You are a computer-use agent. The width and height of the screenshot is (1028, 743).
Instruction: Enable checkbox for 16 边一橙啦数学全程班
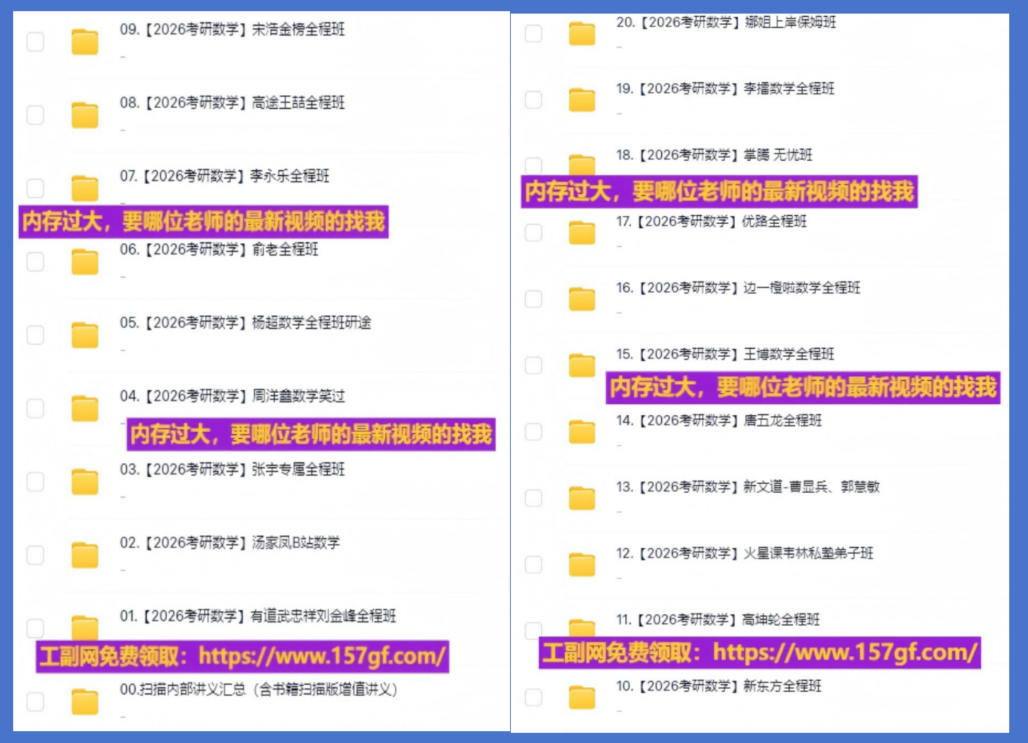[533, 299]
